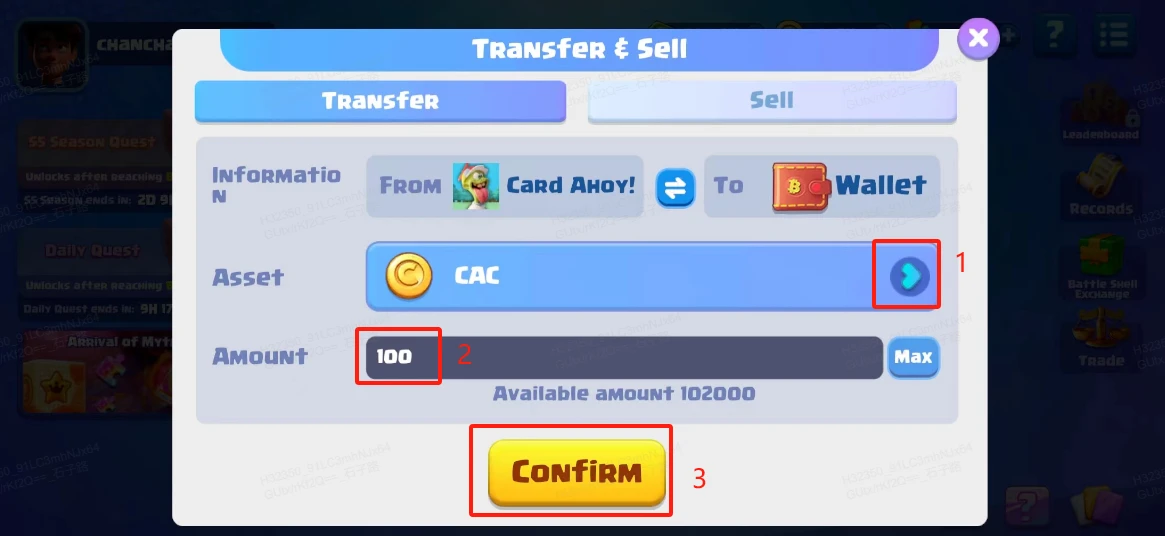Open the To Wallet destination box

tap(822, 187)
